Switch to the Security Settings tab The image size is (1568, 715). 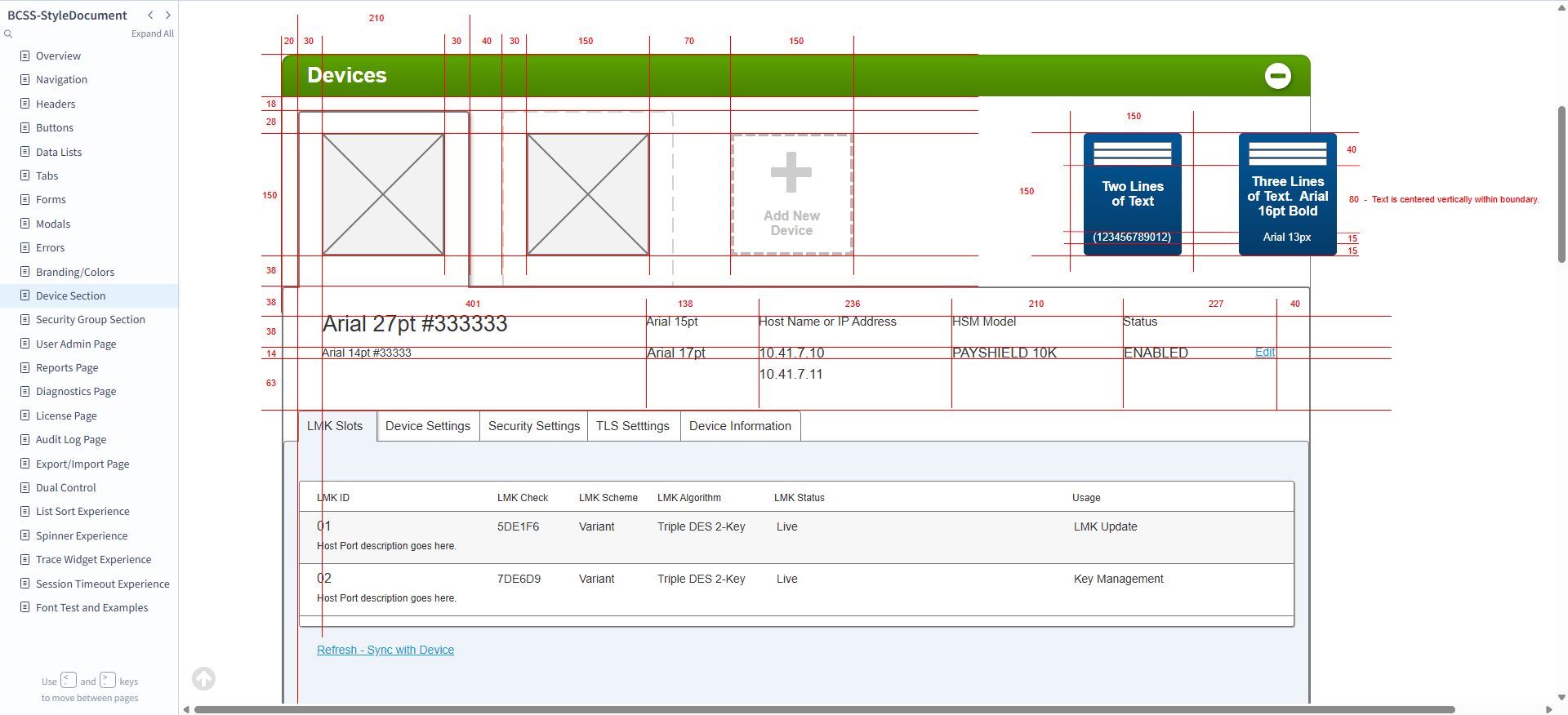point(534,426)
